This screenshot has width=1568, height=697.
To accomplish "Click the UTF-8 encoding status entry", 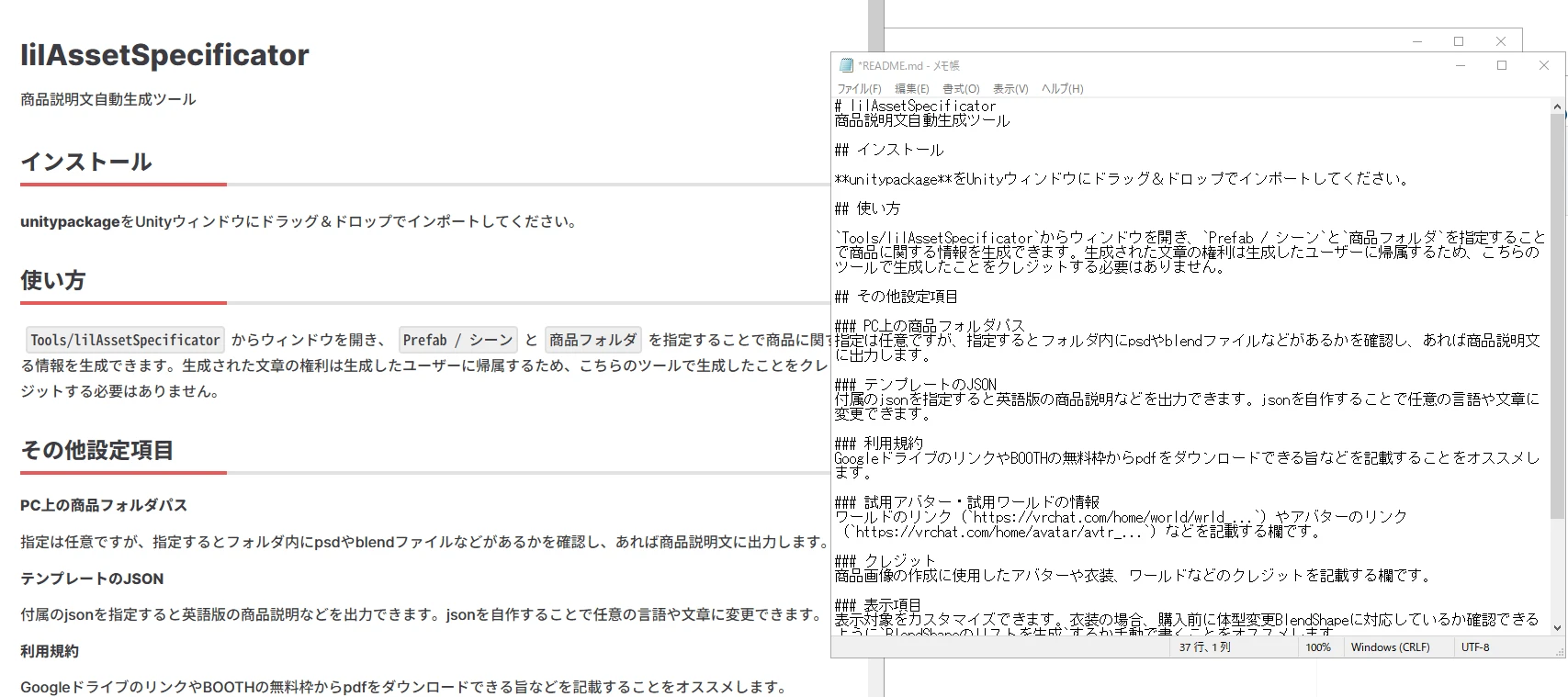I will 1475,647.
